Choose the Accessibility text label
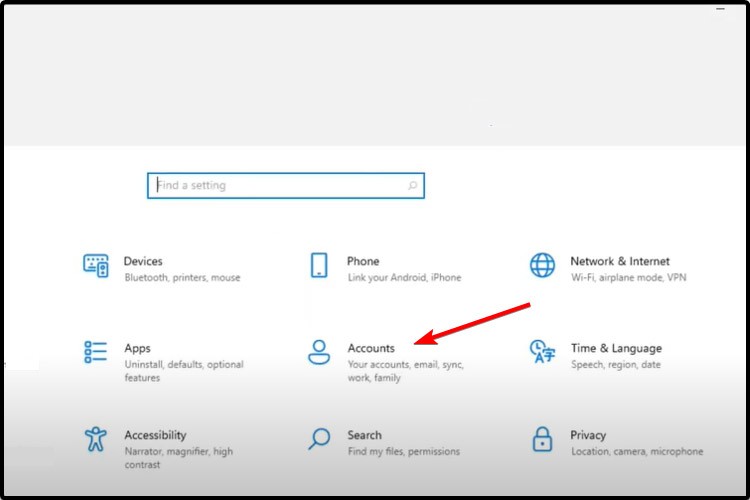The image size is (750, 500). click(x=155, y=435)
